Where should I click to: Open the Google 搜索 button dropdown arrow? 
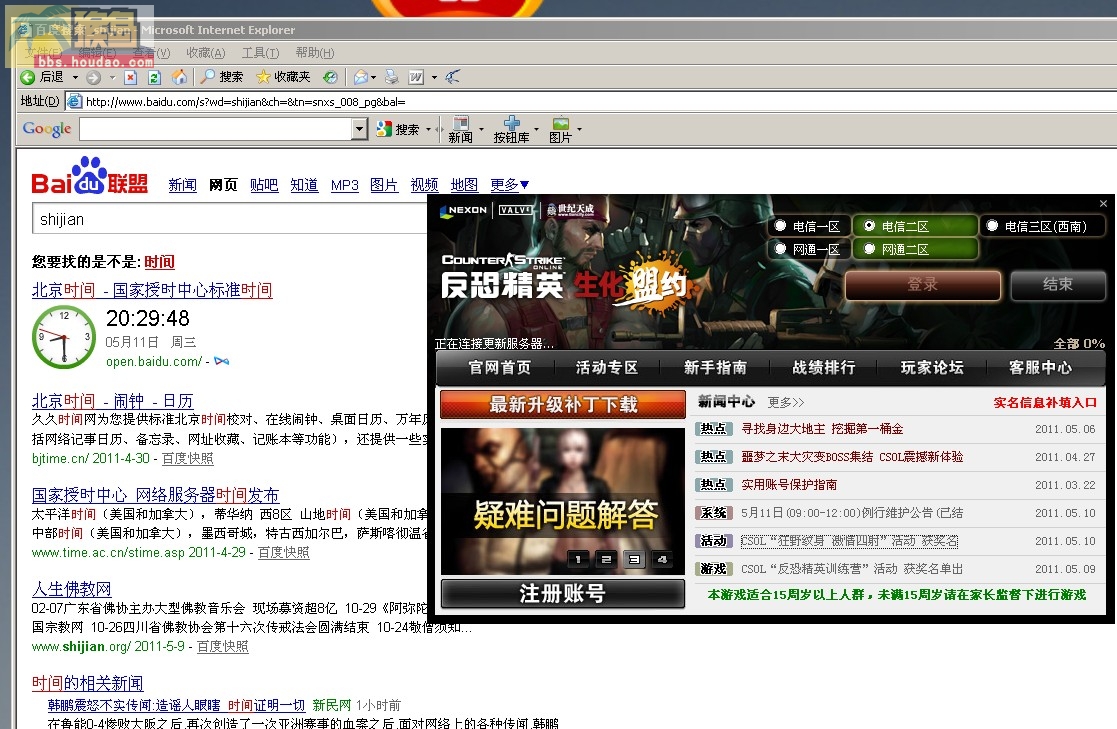click(428, 129)
